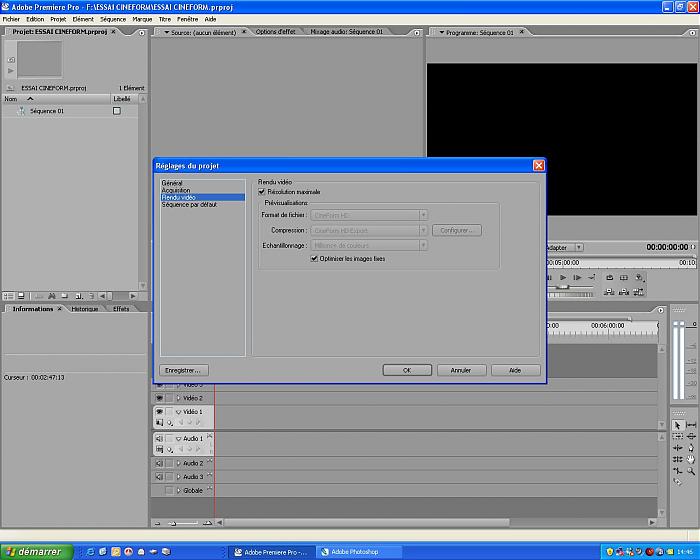Click the delete trash icon in Project panel
The height and width of the screenshot is (560, 700).
pos(92,296)
